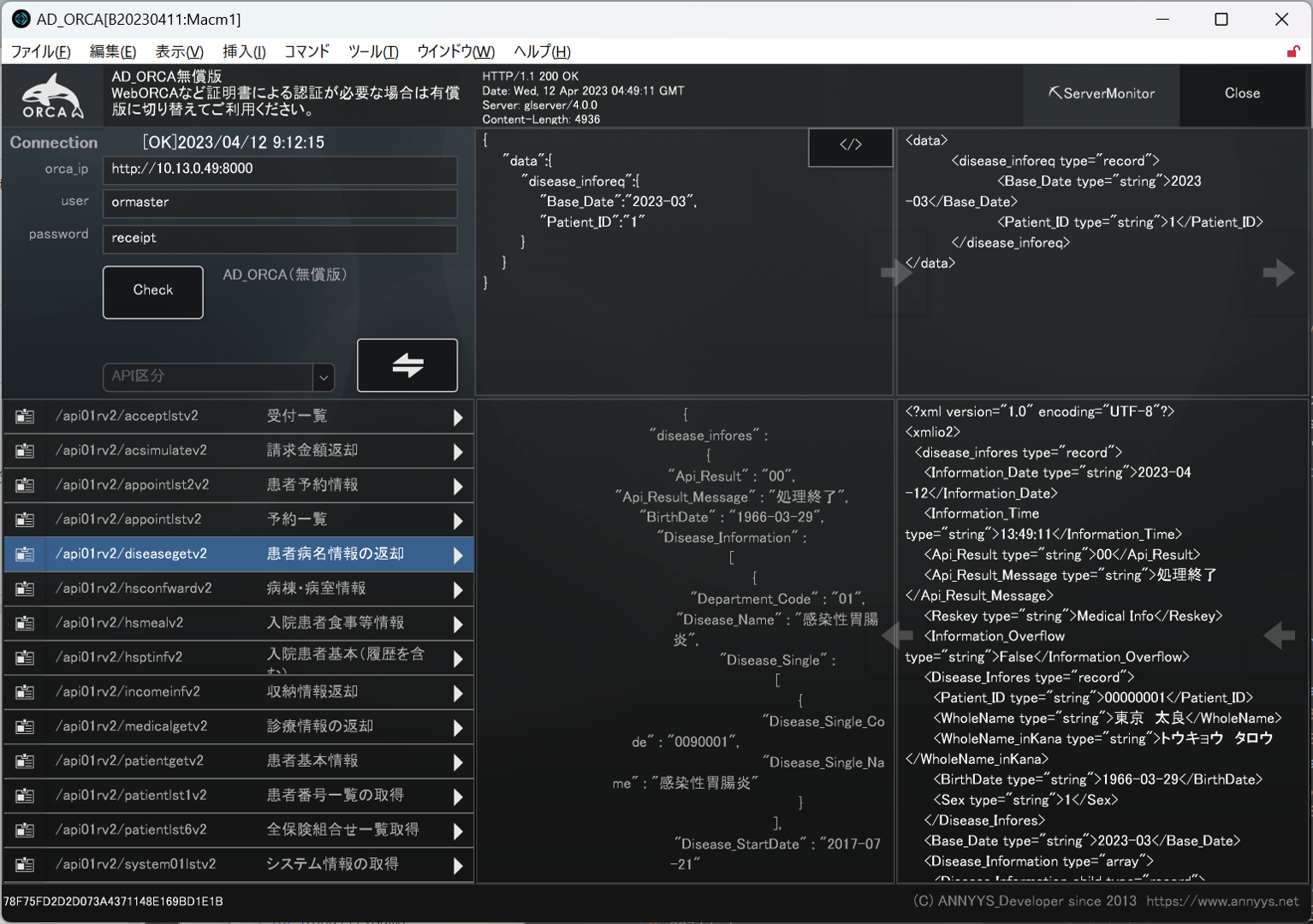Viewport: 1313px width, 924px height.
Task: Open the ヘルプ(H) menu
Action: [542, 51]
